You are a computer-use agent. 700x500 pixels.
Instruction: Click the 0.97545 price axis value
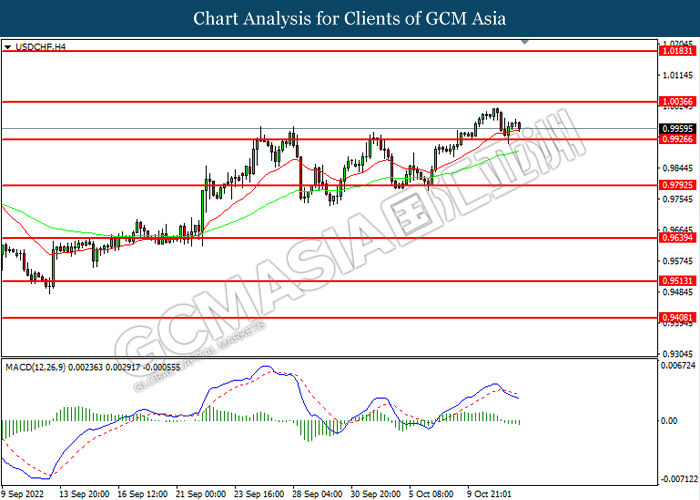click(x=678, y=199)
